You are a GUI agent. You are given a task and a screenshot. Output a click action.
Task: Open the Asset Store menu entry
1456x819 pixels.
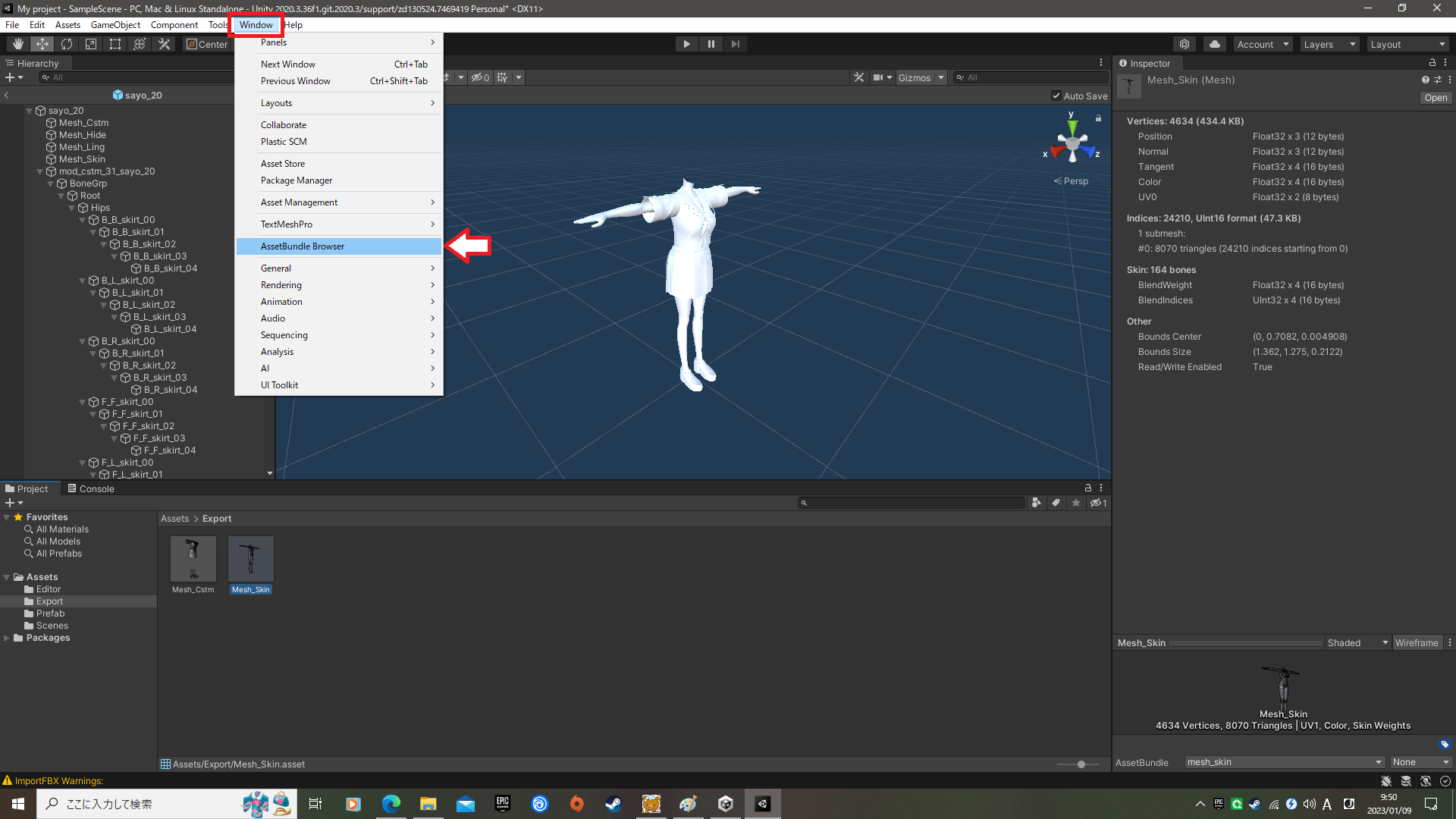pos(338,164)
